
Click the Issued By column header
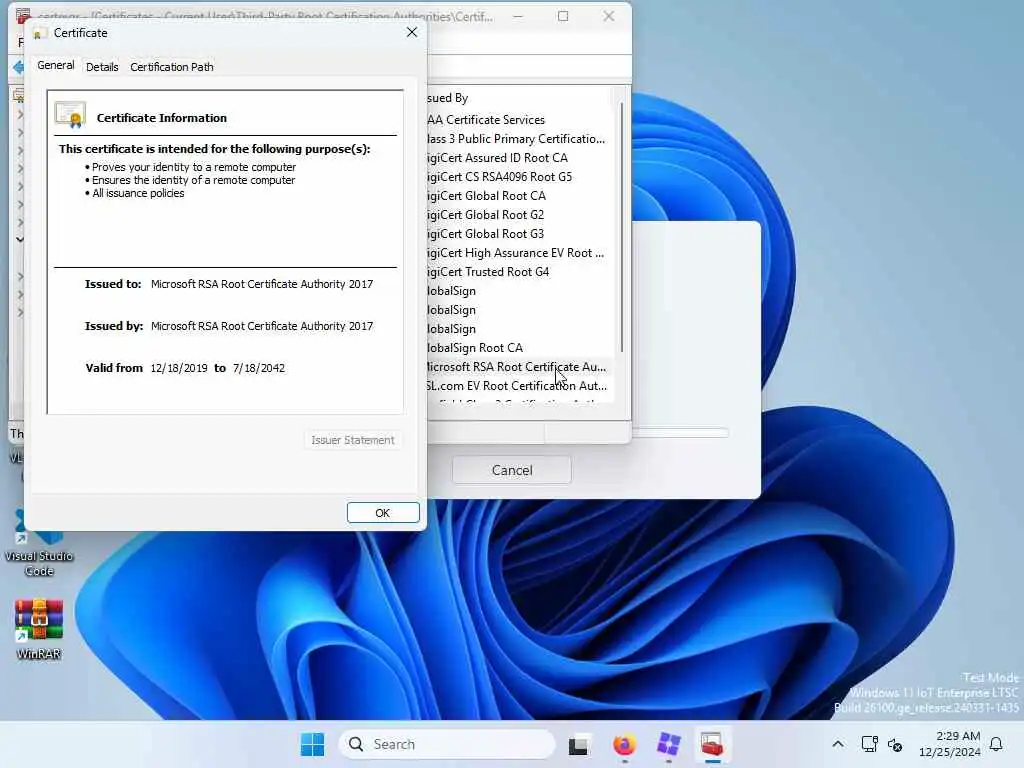click(x=519, y=97)
